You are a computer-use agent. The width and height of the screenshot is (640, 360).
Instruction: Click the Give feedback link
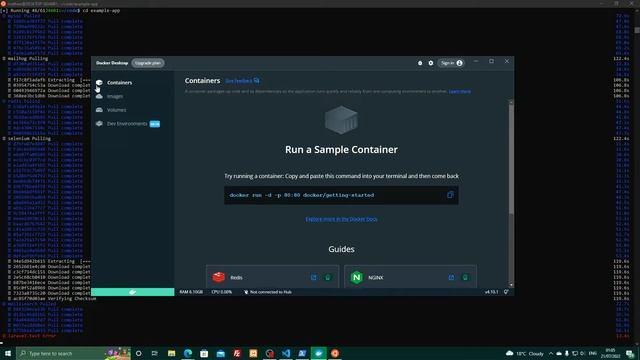(x=242, y=81)
